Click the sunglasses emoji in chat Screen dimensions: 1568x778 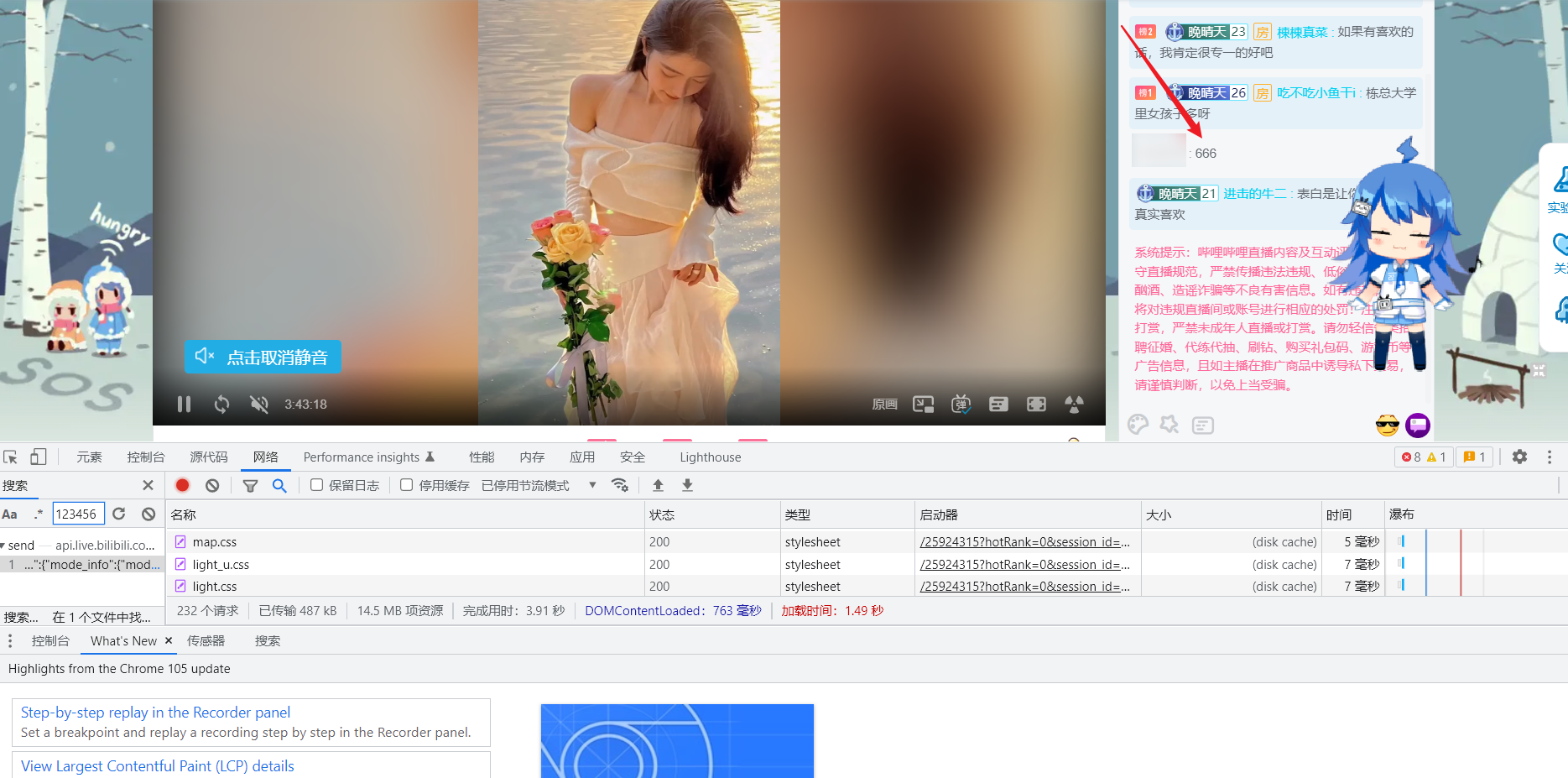[x=1388, y=426]
